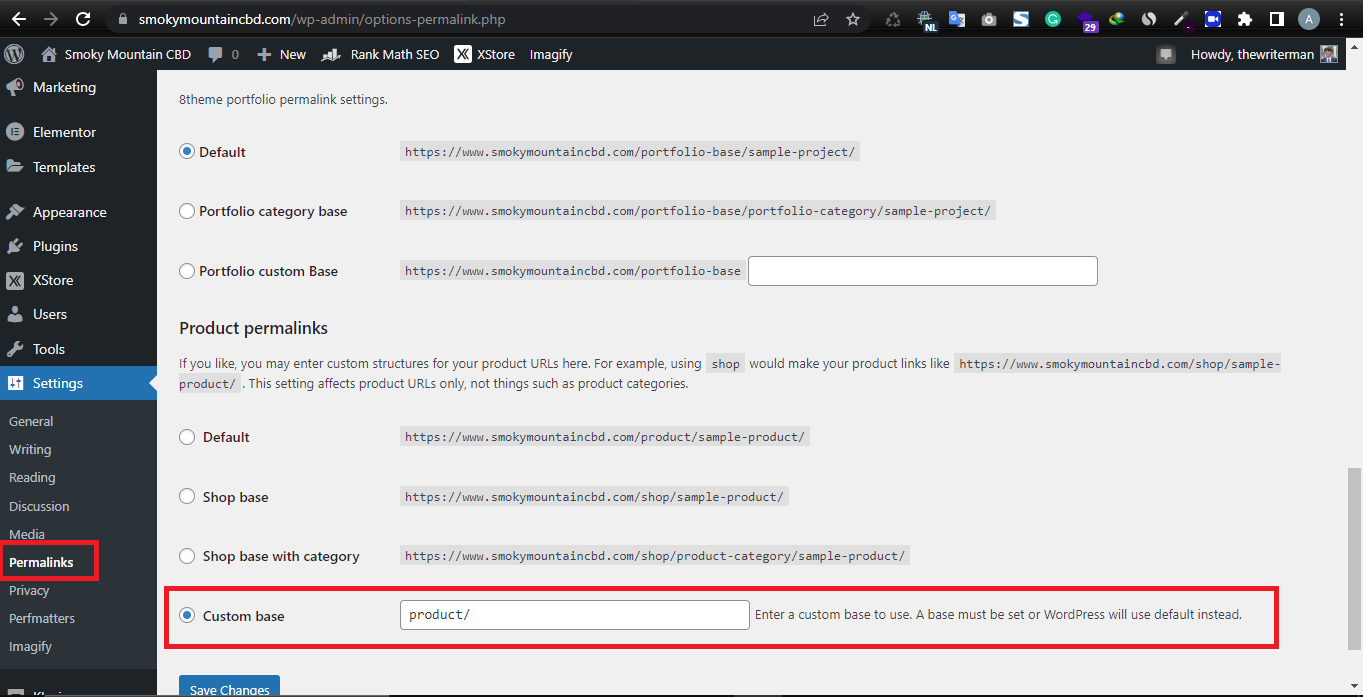Screen dimensions: 1363x697
Task: Open Imagify admin bar menu
Action: (551, 54)
